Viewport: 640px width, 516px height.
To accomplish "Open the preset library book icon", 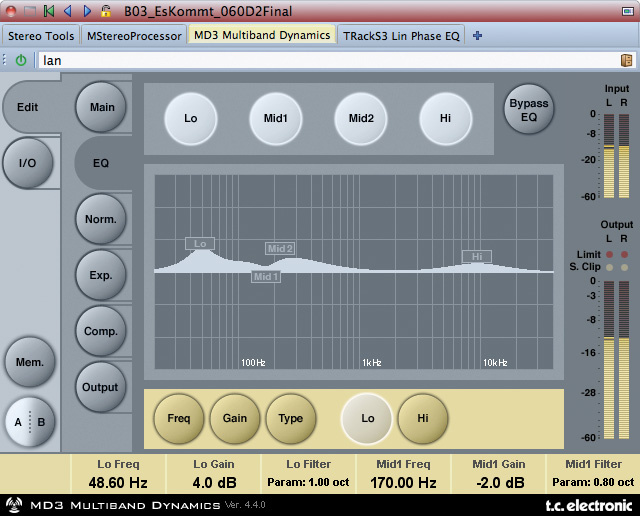I will click(x=626, y=60).
